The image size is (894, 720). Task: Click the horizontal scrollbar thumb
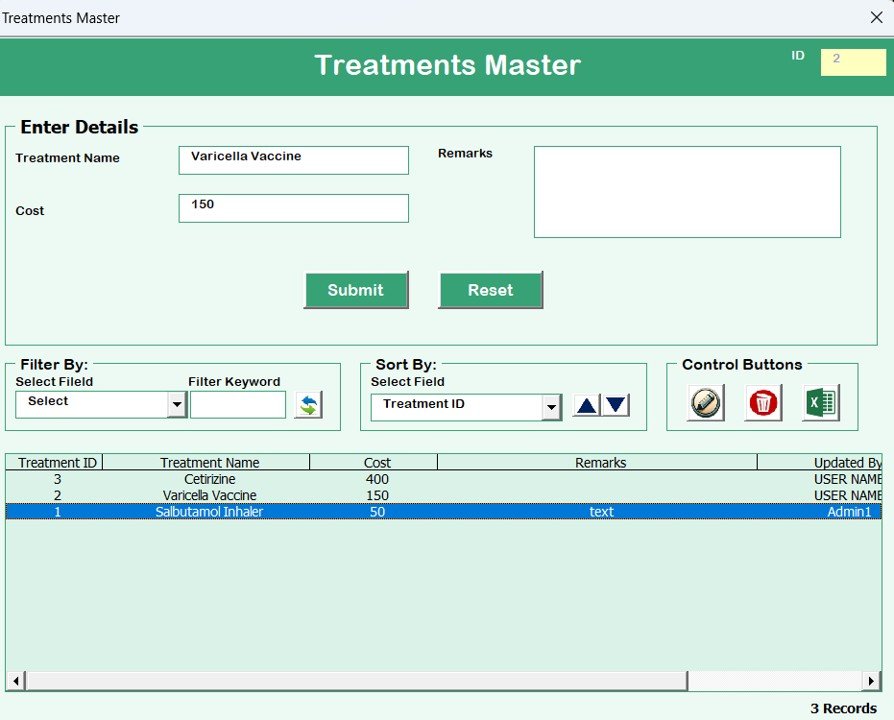click(x=357, y=681)
